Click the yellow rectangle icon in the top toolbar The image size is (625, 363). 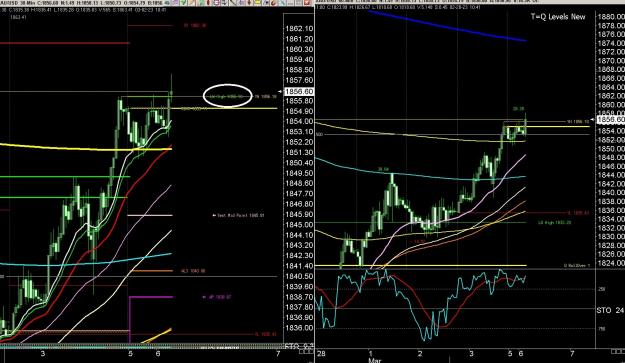pyautogui.click(x=257, y=2)
